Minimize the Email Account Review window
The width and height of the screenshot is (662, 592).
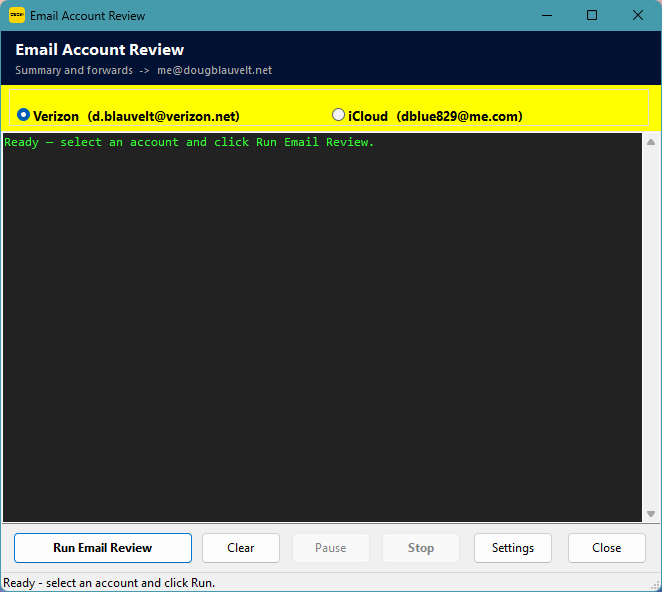(x=547, y=15)
